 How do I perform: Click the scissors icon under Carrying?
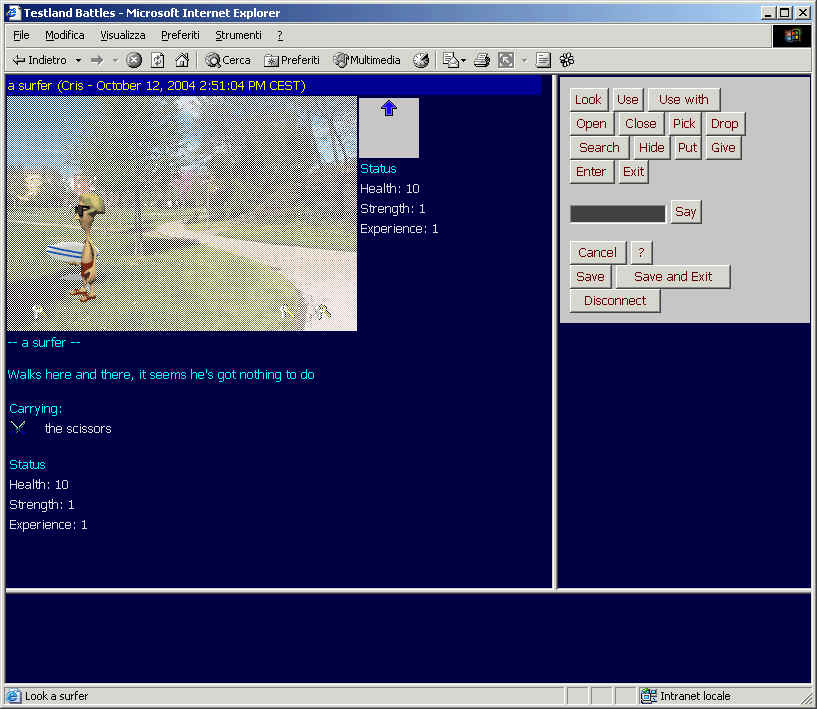pyautogui.click(x=18, y=428)
